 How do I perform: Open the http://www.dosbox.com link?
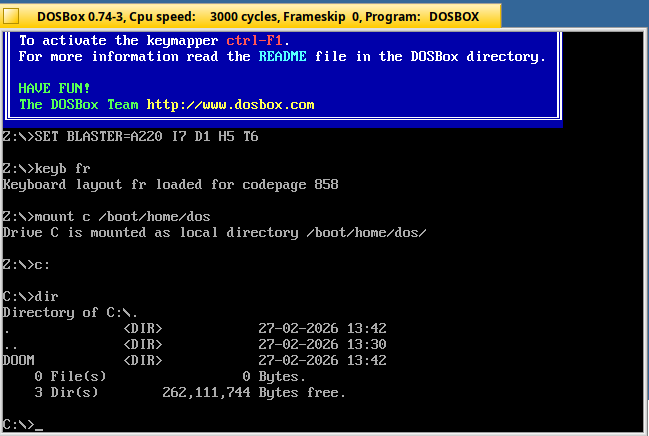click(230, 104)
